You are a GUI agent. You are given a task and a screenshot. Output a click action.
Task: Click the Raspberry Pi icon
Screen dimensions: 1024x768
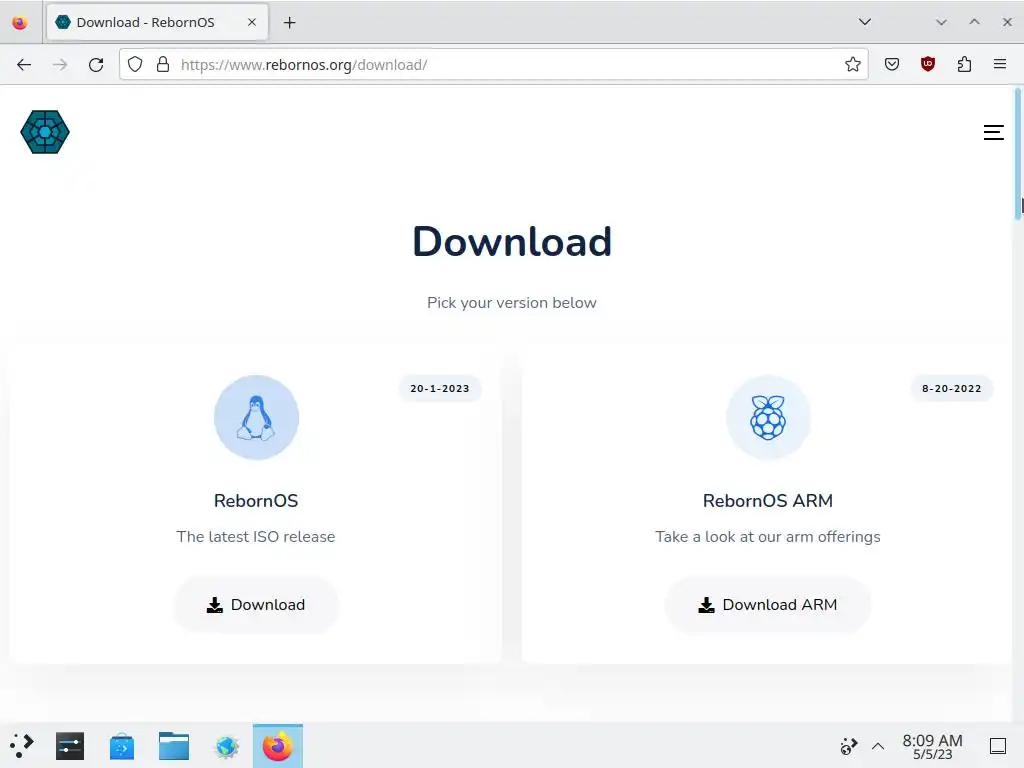click(768, 418)
